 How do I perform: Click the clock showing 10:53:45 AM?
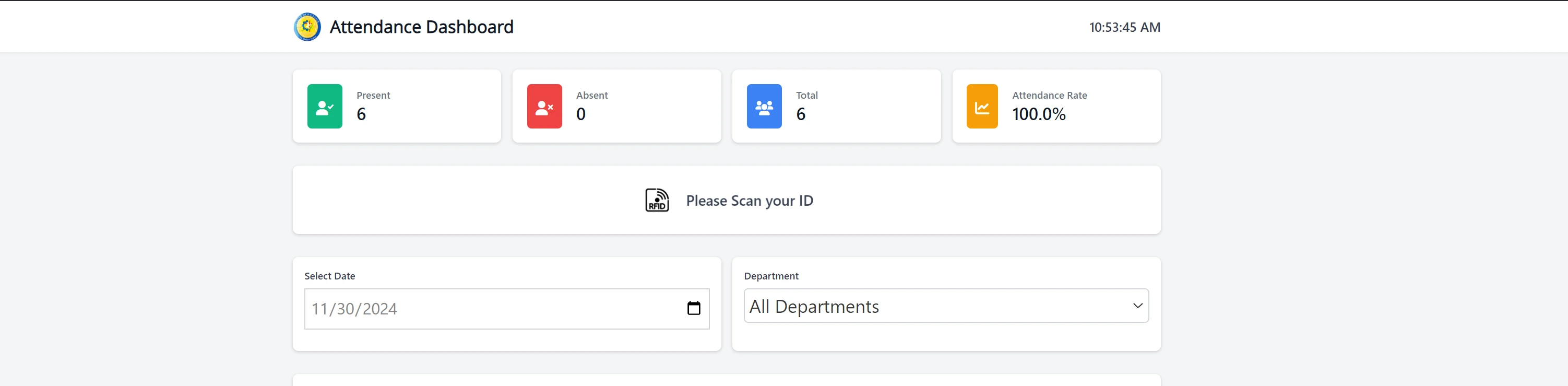point(1124,27)
